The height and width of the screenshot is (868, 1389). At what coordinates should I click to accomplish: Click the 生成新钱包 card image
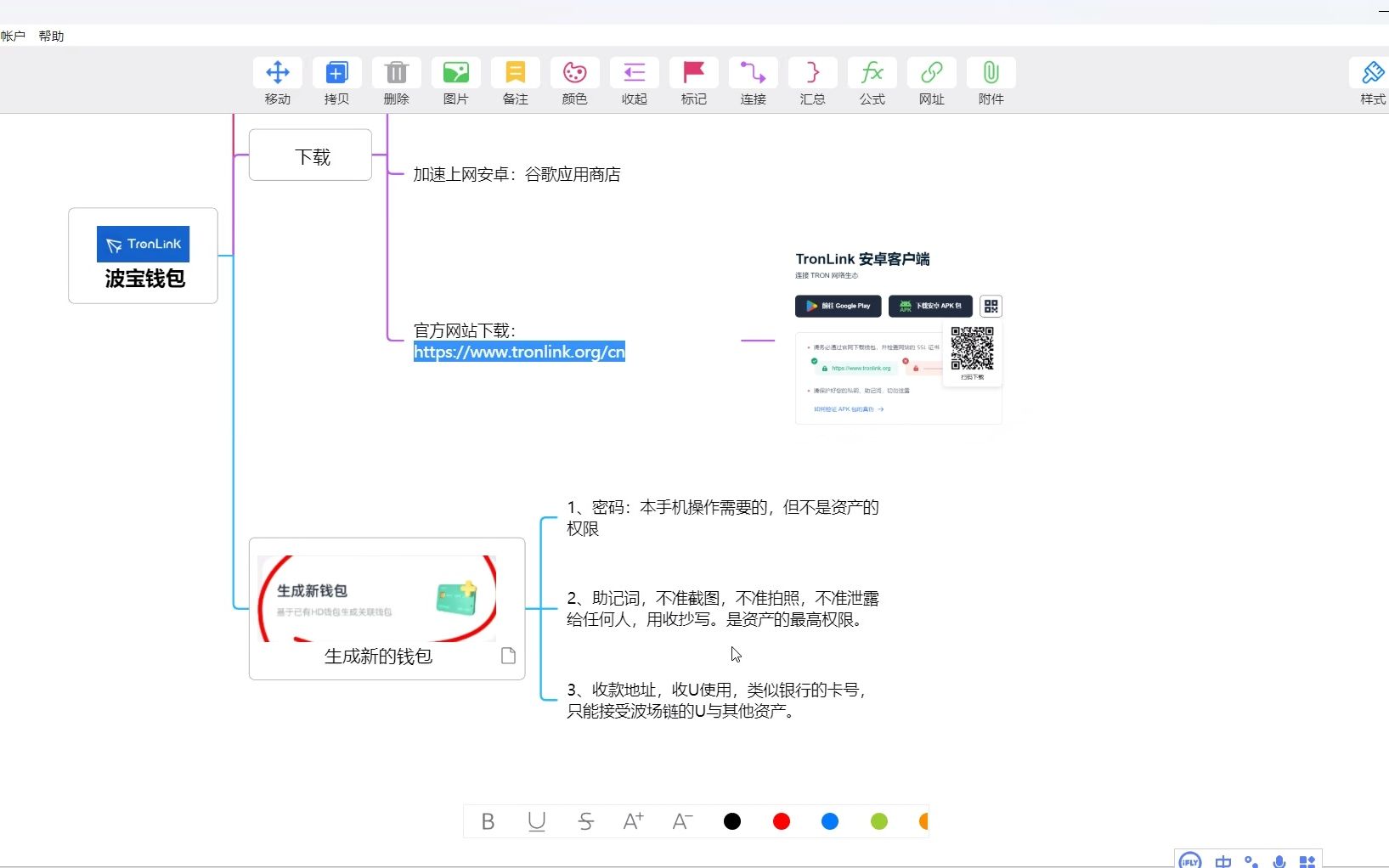coord(377,599)
